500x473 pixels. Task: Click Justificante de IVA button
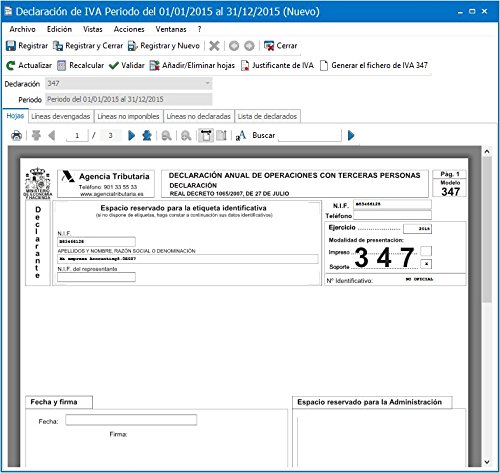tap(277, 65)
